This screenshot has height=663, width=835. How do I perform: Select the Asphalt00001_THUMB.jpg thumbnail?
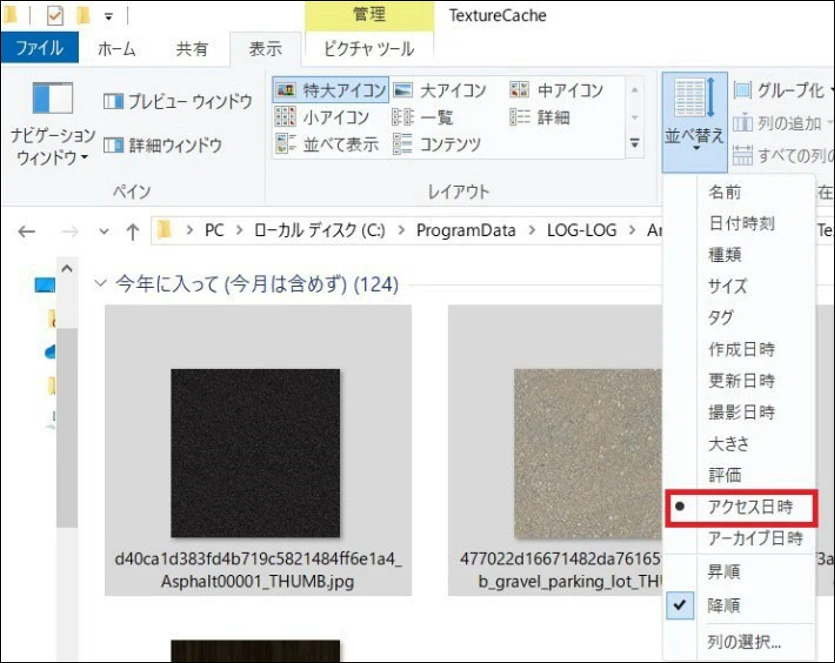tap(255, 453)
